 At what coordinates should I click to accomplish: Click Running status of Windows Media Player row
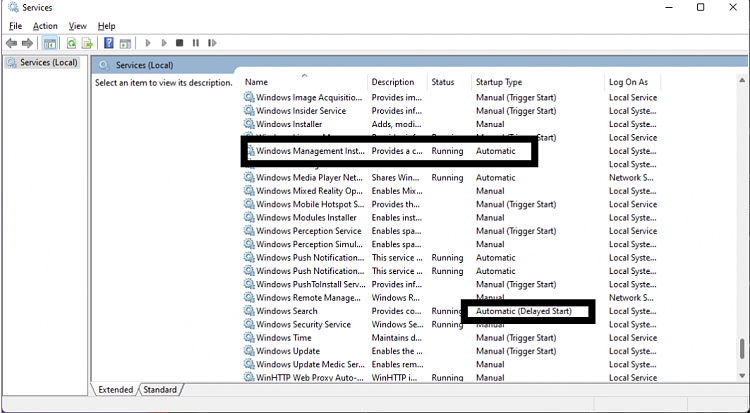click(447, 178)
